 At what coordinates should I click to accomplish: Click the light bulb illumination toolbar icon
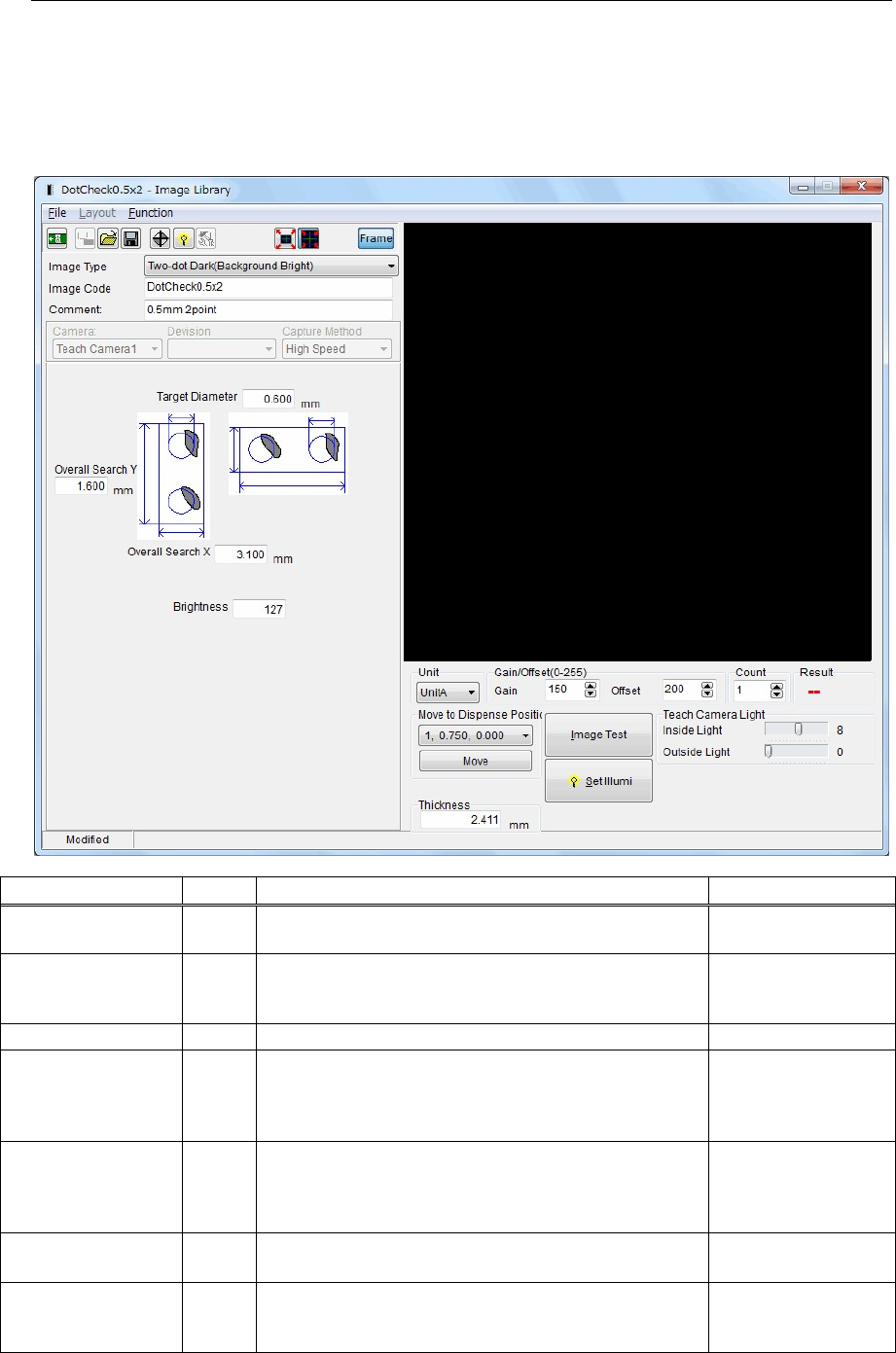[184, 238]
